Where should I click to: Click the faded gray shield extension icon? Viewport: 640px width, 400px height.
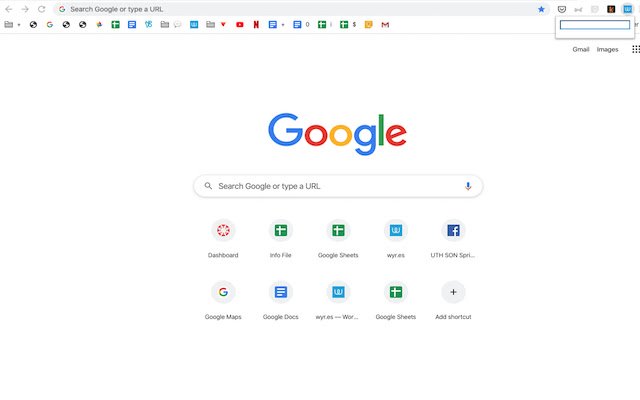[x=595, y=9]
